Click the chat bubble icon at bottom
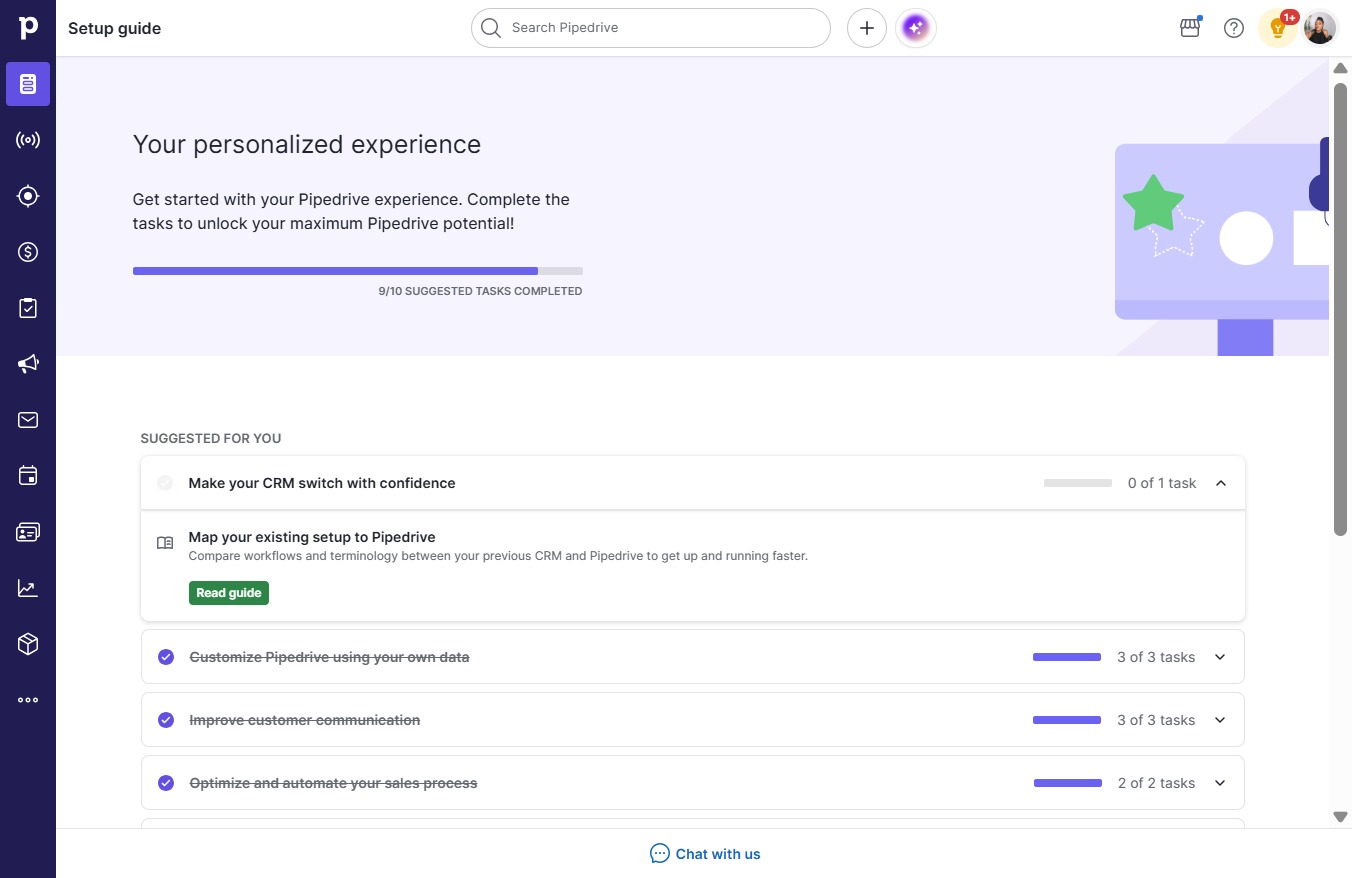Image resolution: width=1352 pixels, height=878 pixels. pyautogui.click(x=660, y=853)
